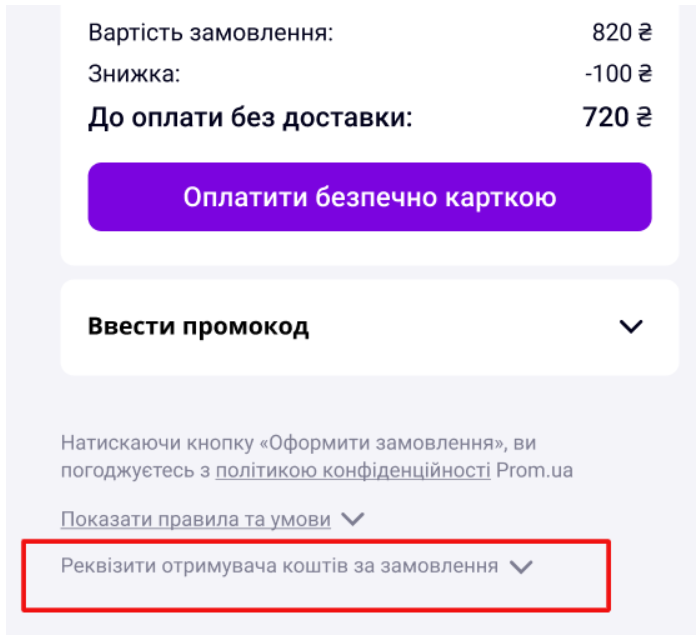
Task: Open the політикою конфіденційності link
Action: pyautogui.click(x=353, y=471)
